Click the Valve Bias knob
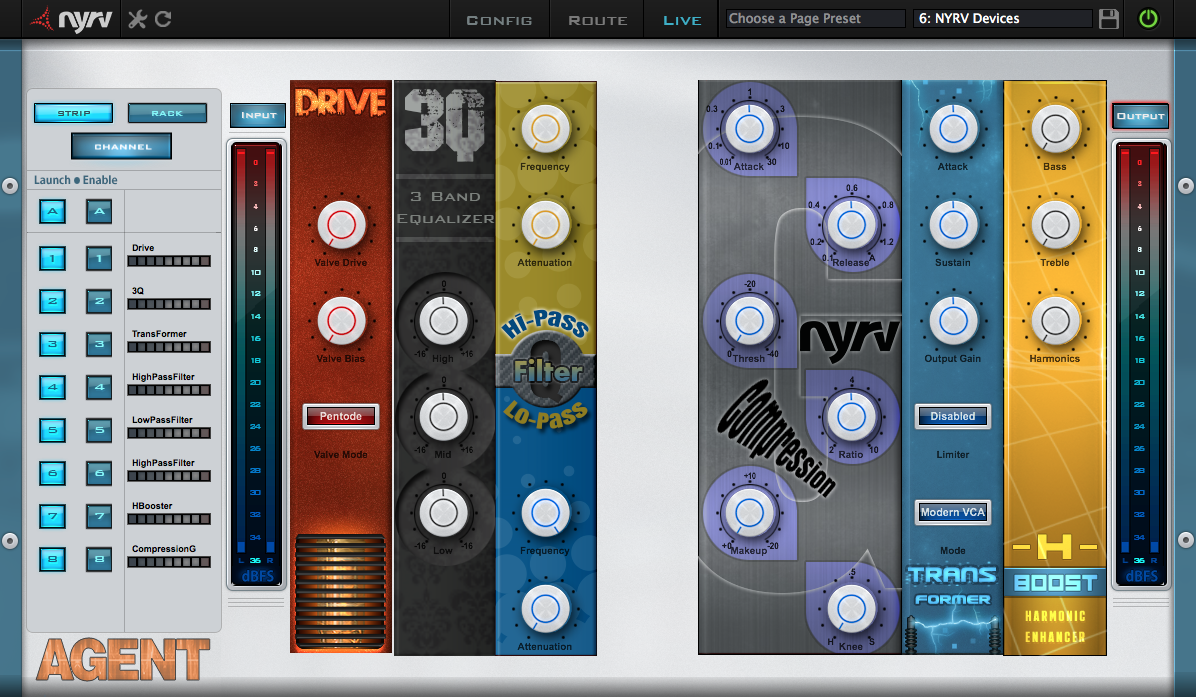The image size is (1196, 697). click(341, 321)
